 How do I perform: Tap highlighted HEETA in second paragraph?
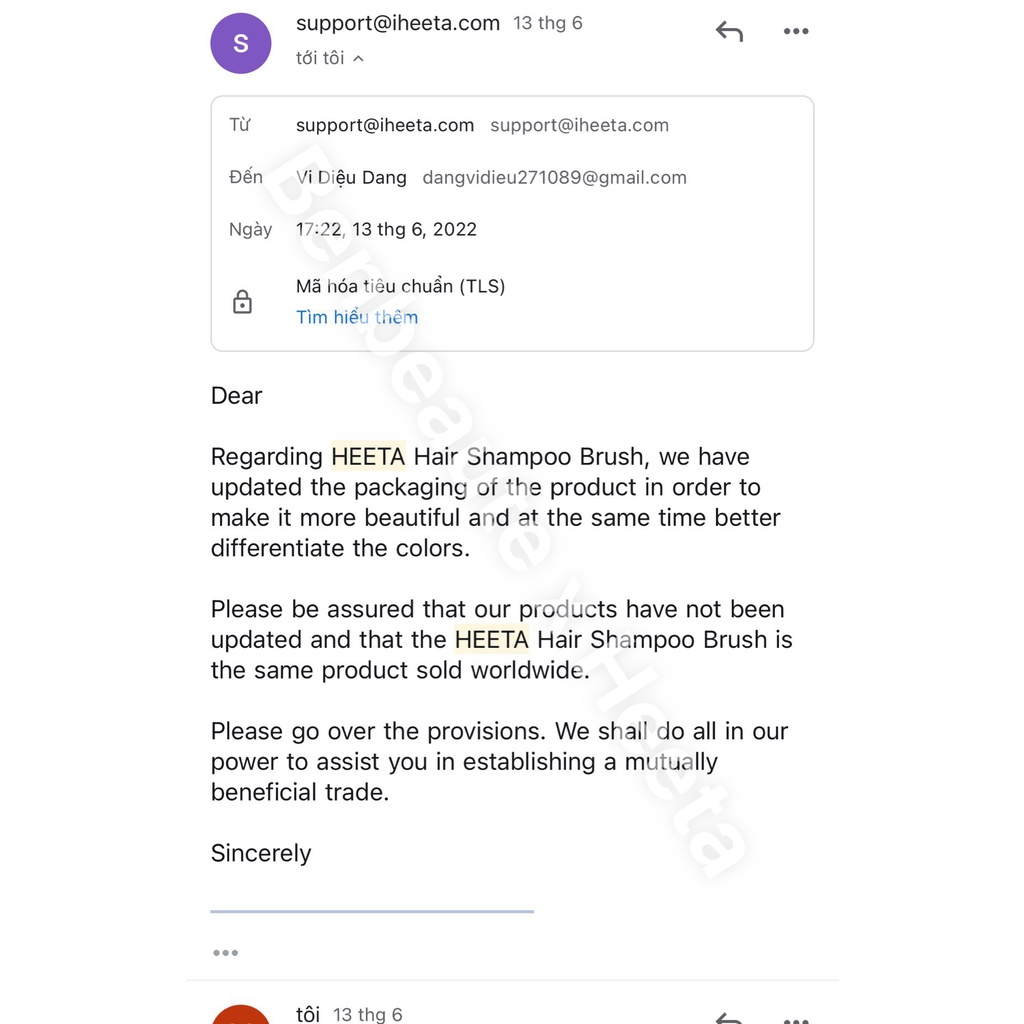tap(491, 640)
